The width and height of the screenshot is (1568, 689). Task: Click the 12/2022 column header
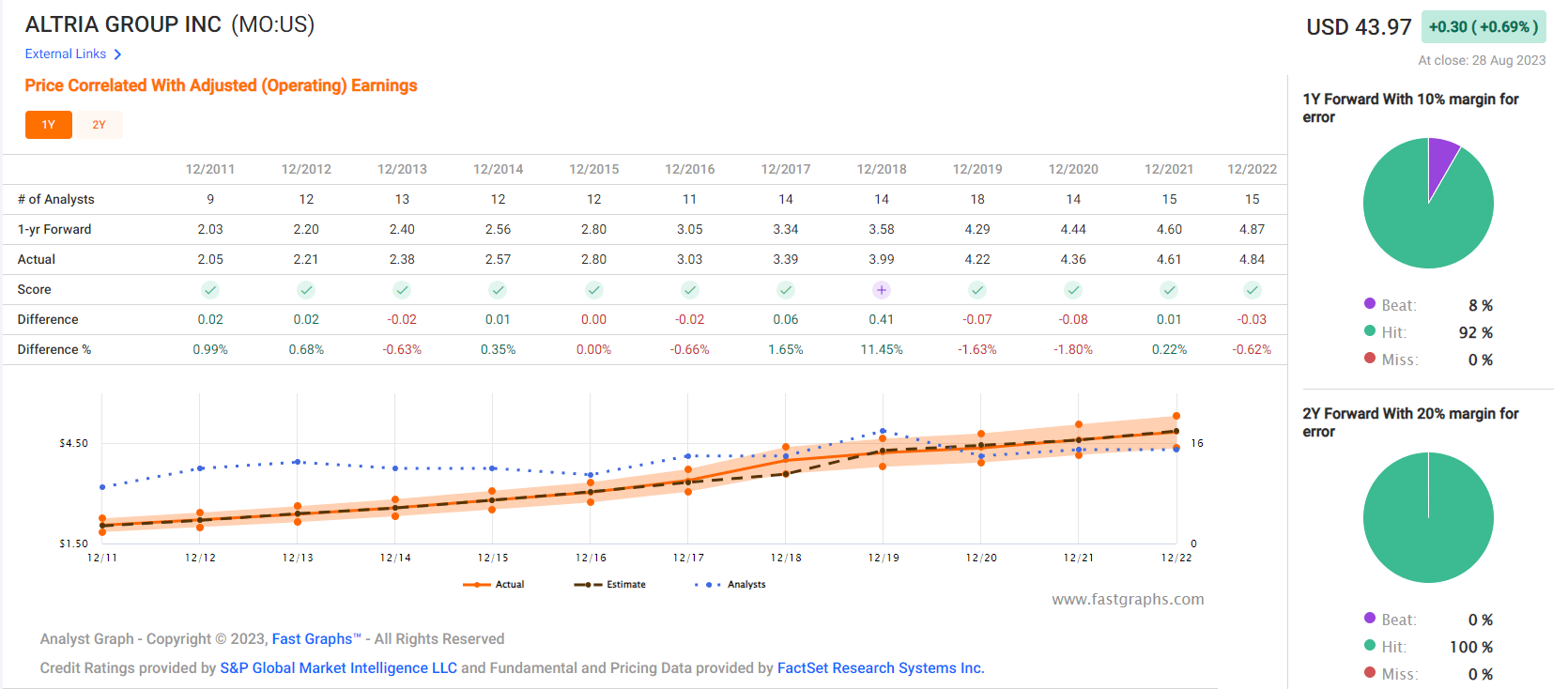1252,169
